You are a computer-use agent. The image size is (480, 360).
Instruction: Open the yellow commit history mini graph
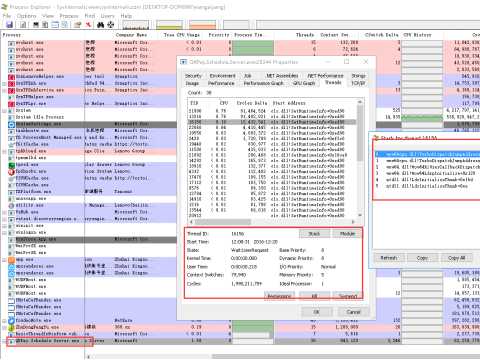(169, 25)
